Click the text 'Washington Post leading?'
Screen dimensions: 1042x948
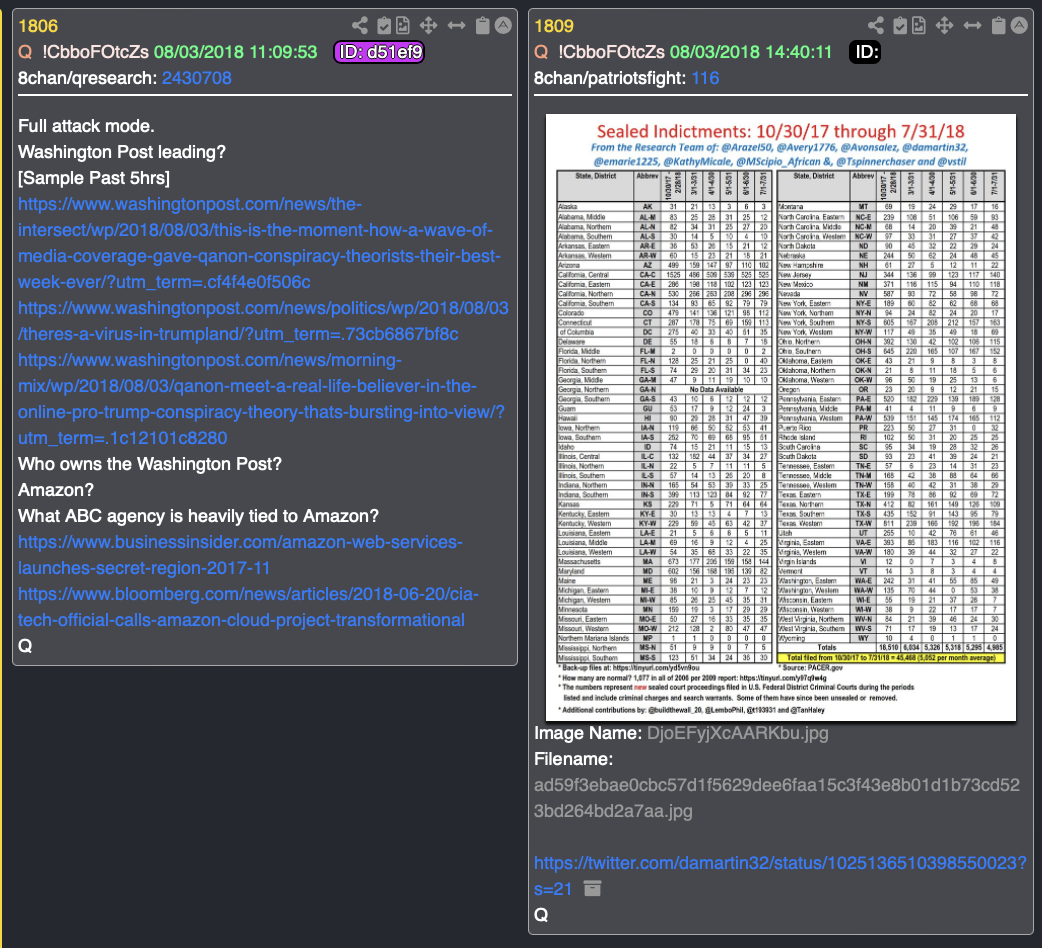click(x=122, y=151)
